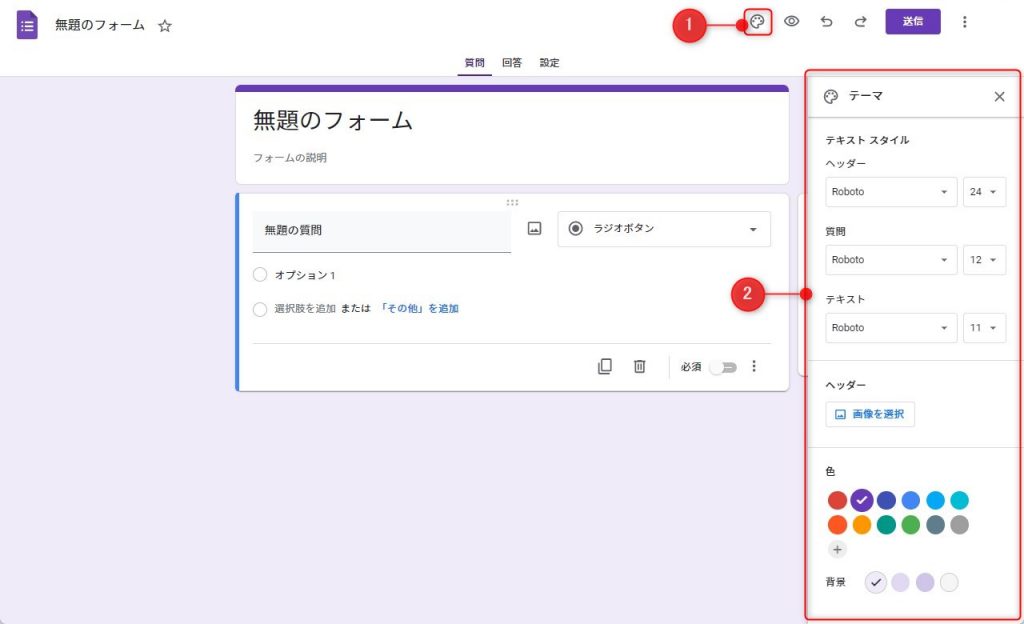Click 選択肢を追加 to add an option
The width and height of the screenshot is (1024, 624).
(x=305, y=309)
